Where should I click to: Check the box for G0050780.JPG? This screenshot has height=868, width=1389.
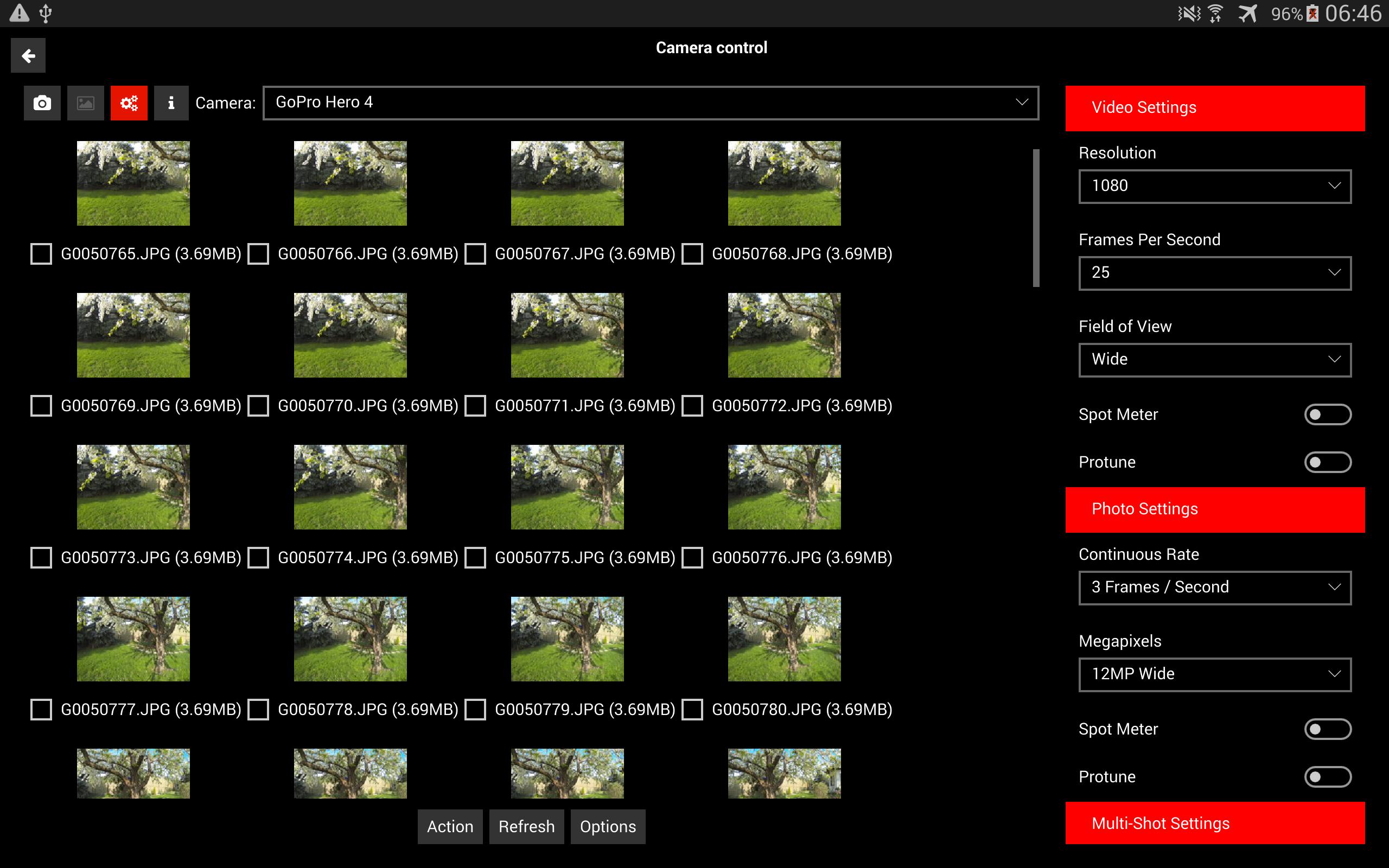coord(692,710)
